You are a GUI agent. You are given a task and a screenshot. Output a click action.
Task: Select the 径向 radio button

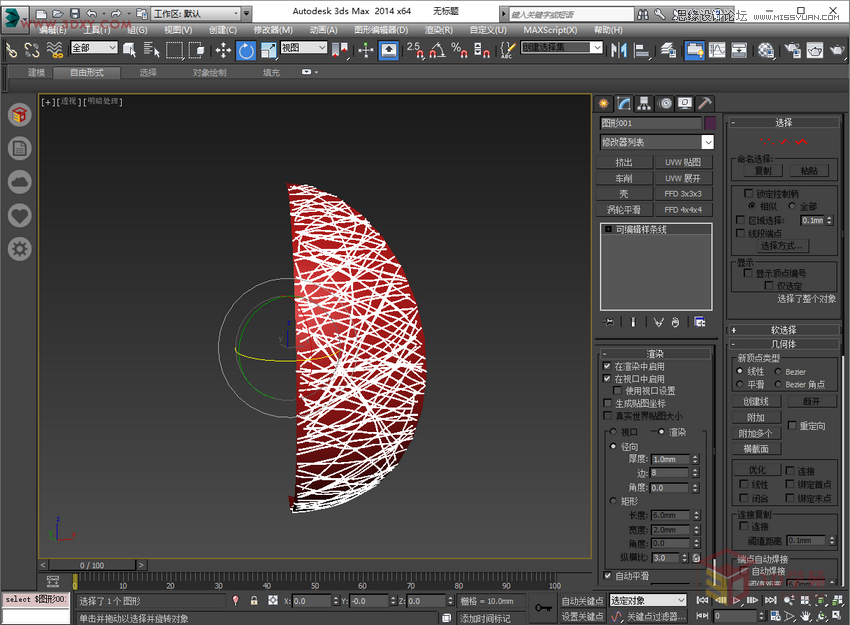[612, 446]
